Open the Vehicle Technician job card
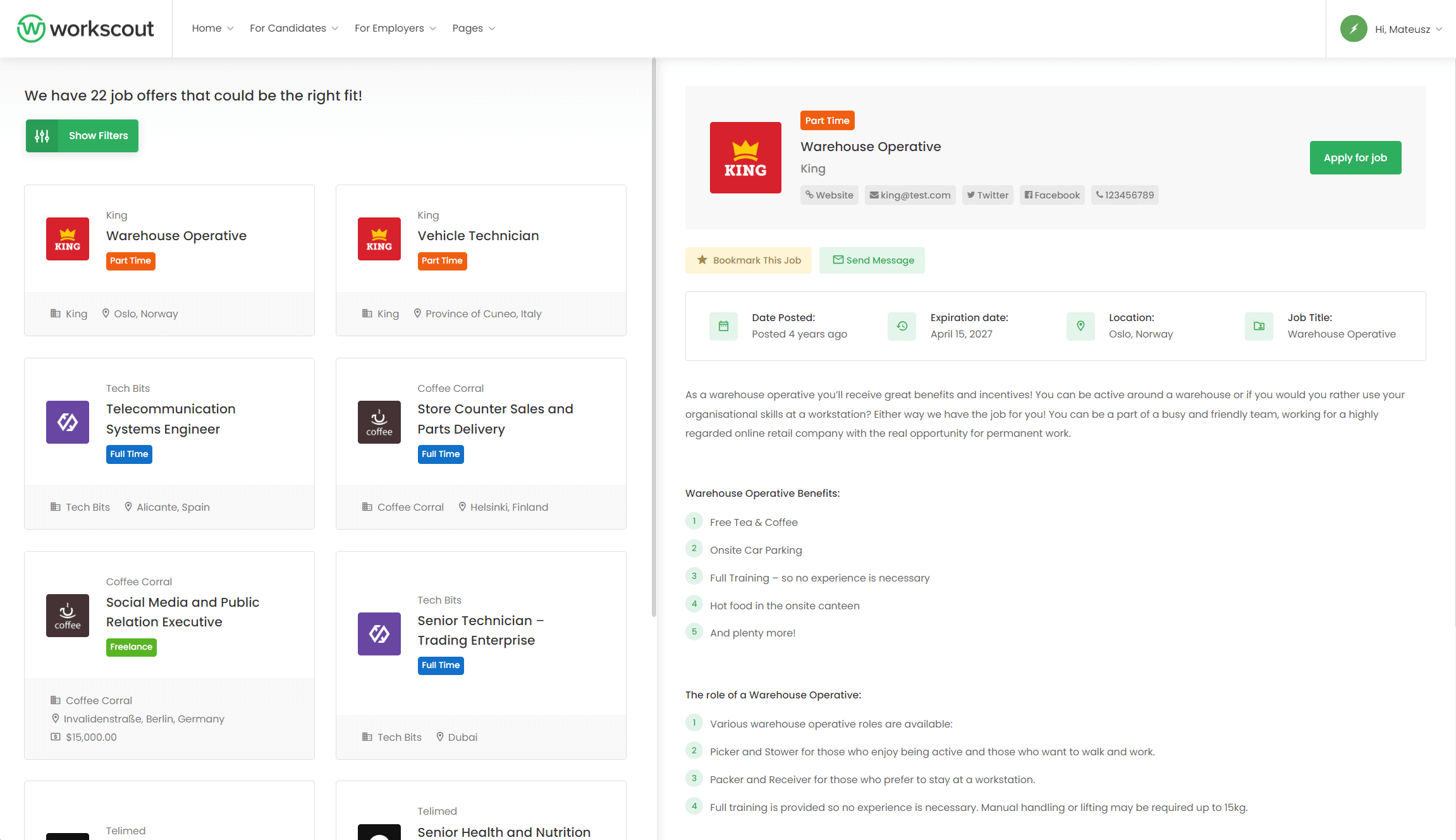This screenshot has height=840, width=1456. (x=478, y=236)
